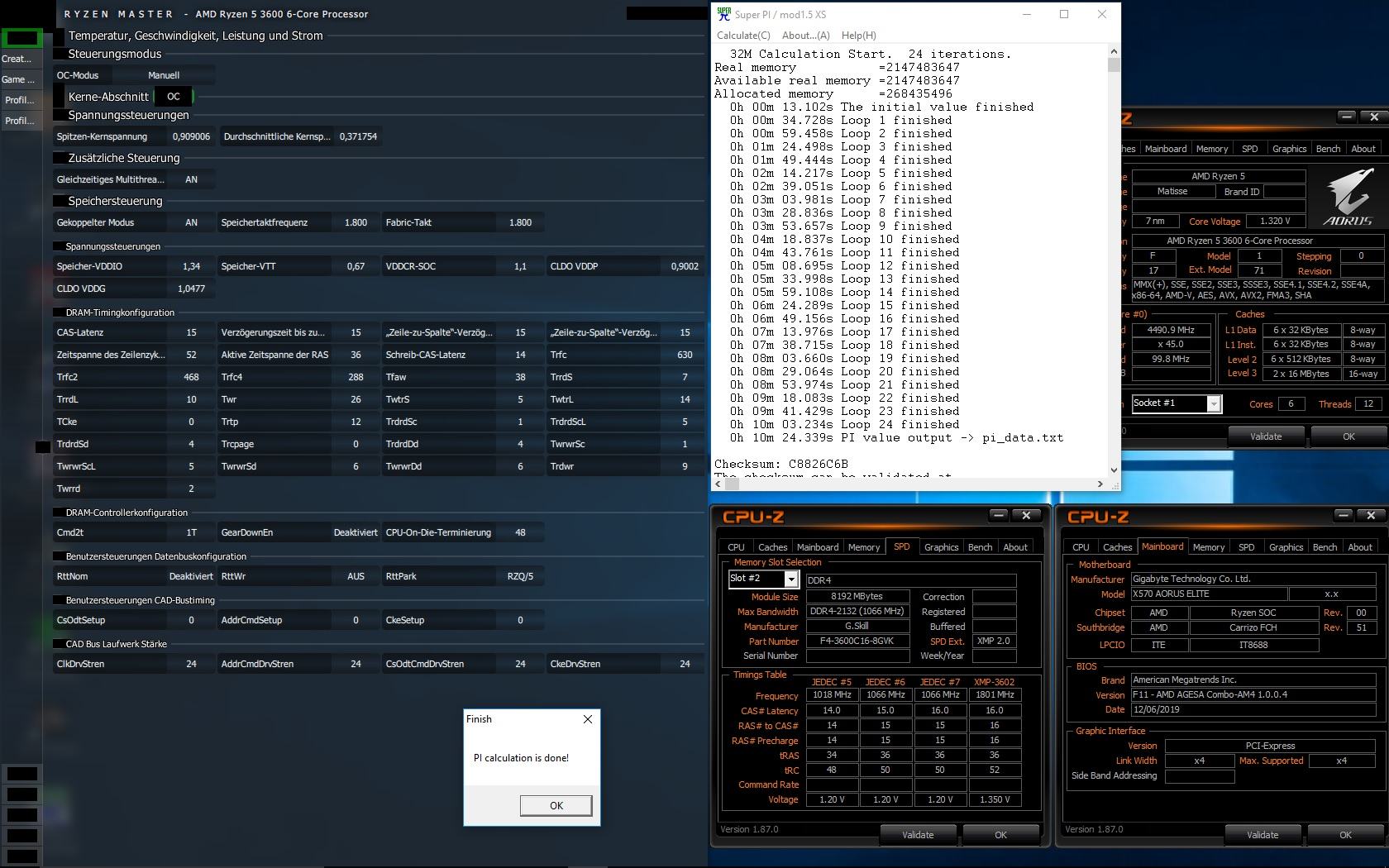Click the up arrow of Super PI's vertical scrollbar
The height and width of the screenshot is (868, 1389).
pyautogui.click(x=1114, y=51)
